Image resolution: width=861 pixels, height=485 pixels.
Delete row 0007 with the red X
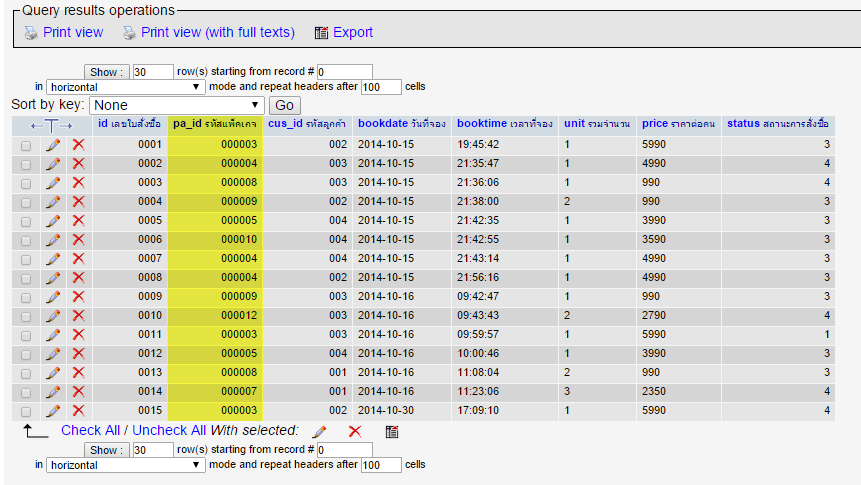pos(79,259)
